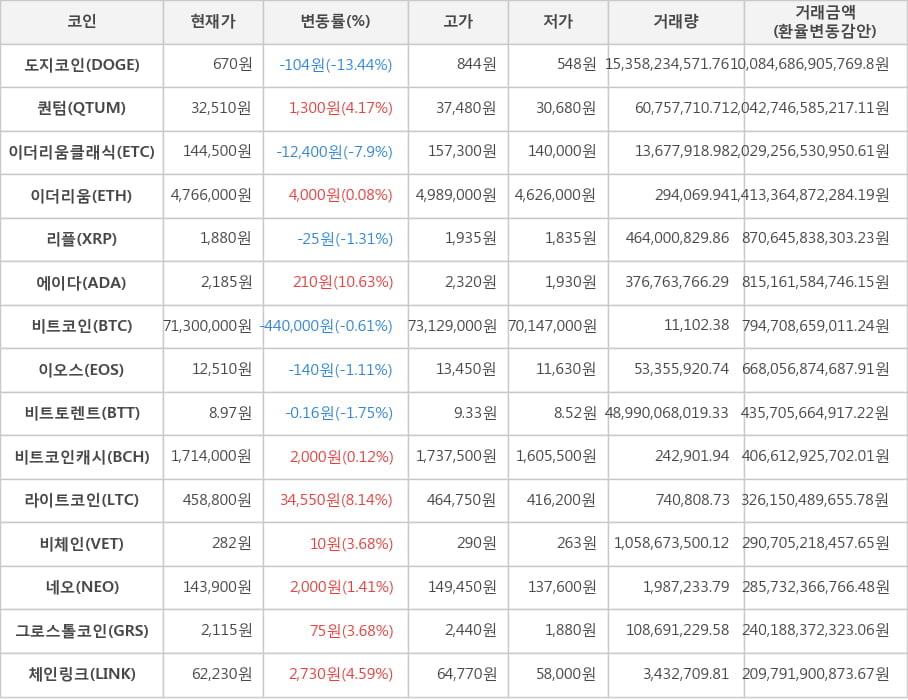This screenshot has width=908, height=700.
Task: Click GRS trade amount 240,188,372,323.06원
Action: pos(816,629)
